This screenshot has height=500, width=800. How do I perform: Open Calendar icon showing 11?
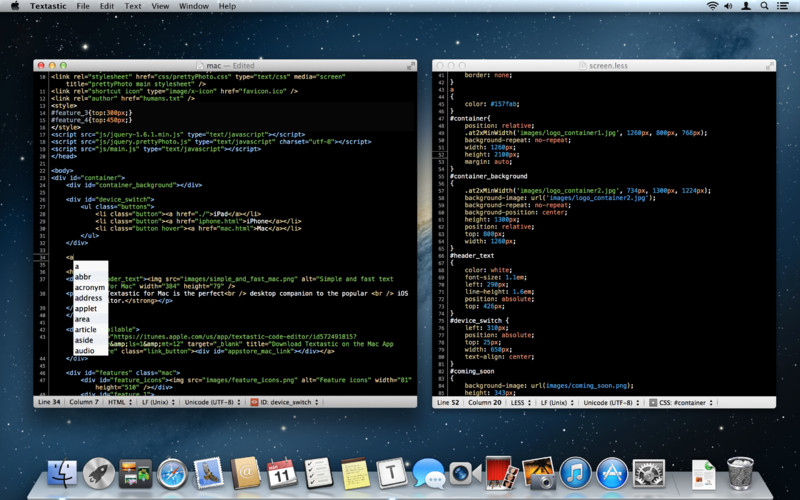(282, 473)
